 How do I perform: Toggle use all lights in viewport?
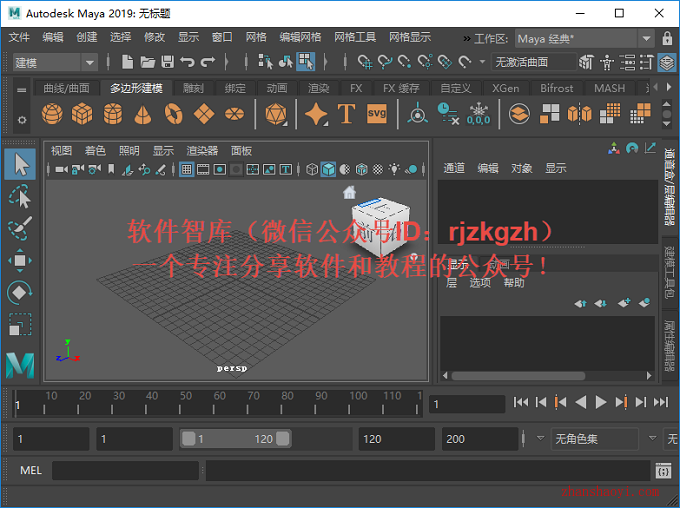[394, 170]
